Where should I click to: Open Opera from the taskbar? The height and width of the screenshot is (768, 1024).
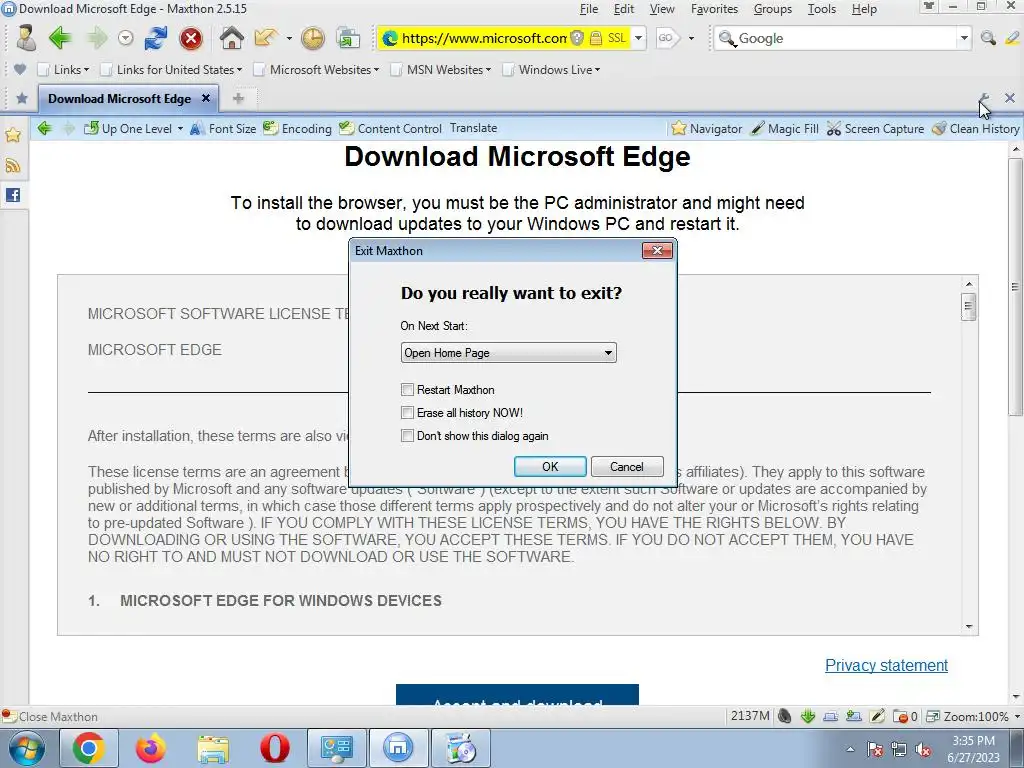pyautogui.click(x=275, y=748)
